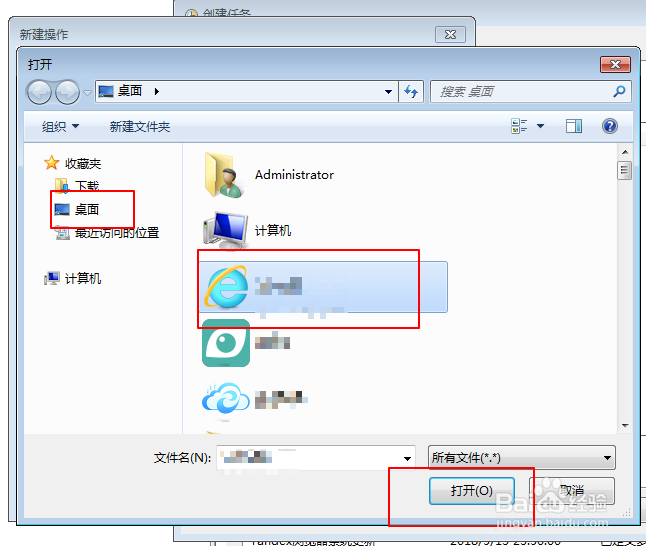646x546 pixels.
Task: Click the forward navigation arrow
Action: 67,92
